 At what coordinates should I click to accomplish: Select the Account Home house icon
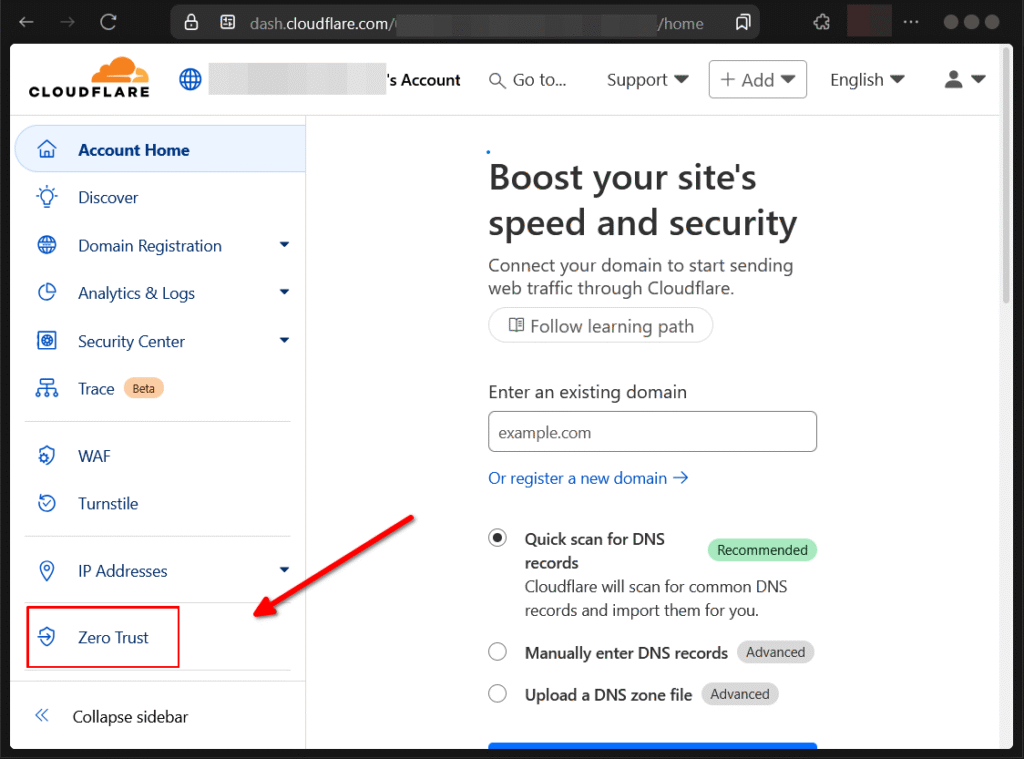(46, 148)
